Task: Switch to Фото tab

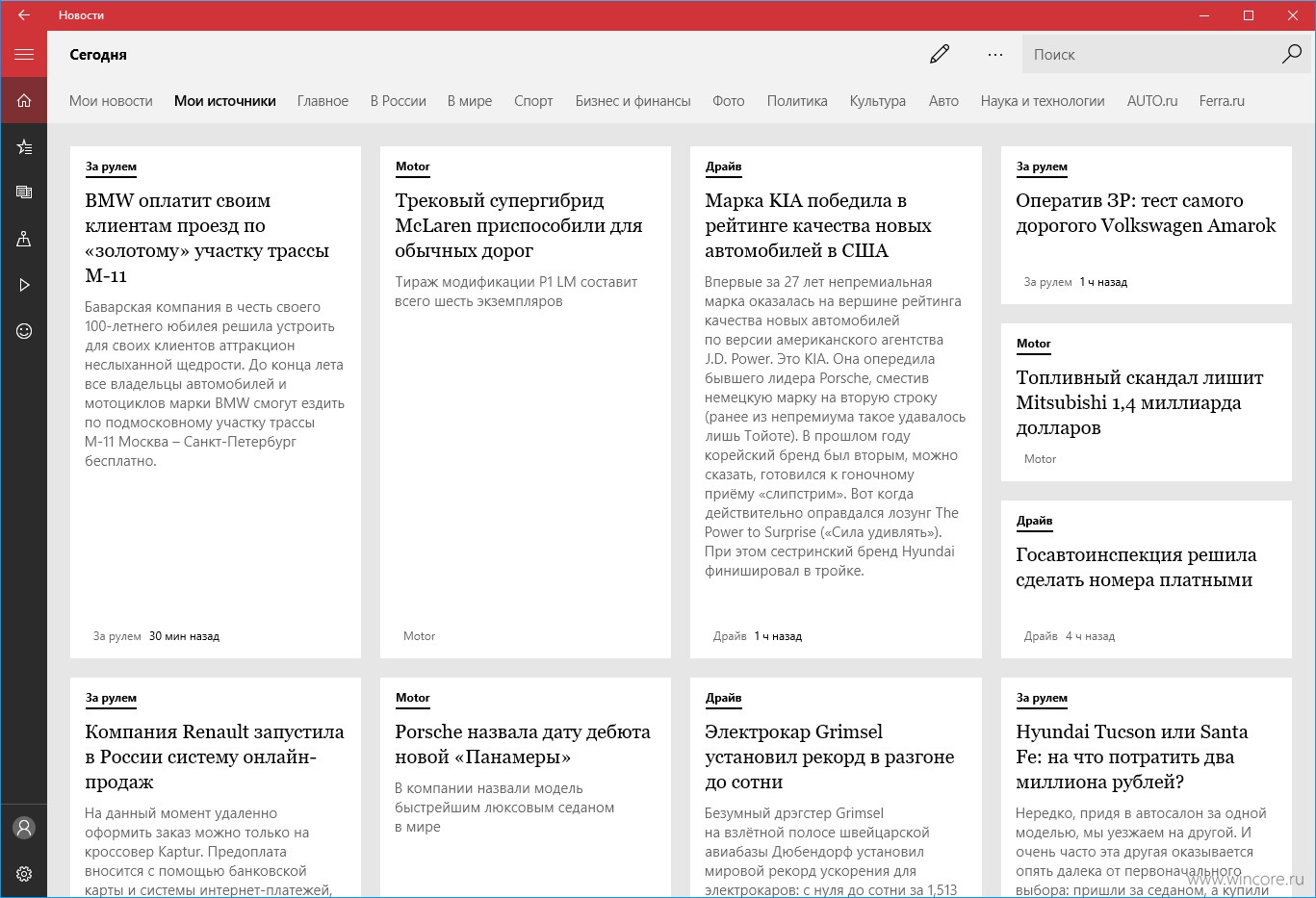Action: pyautogui.click(x=729, y=101)
